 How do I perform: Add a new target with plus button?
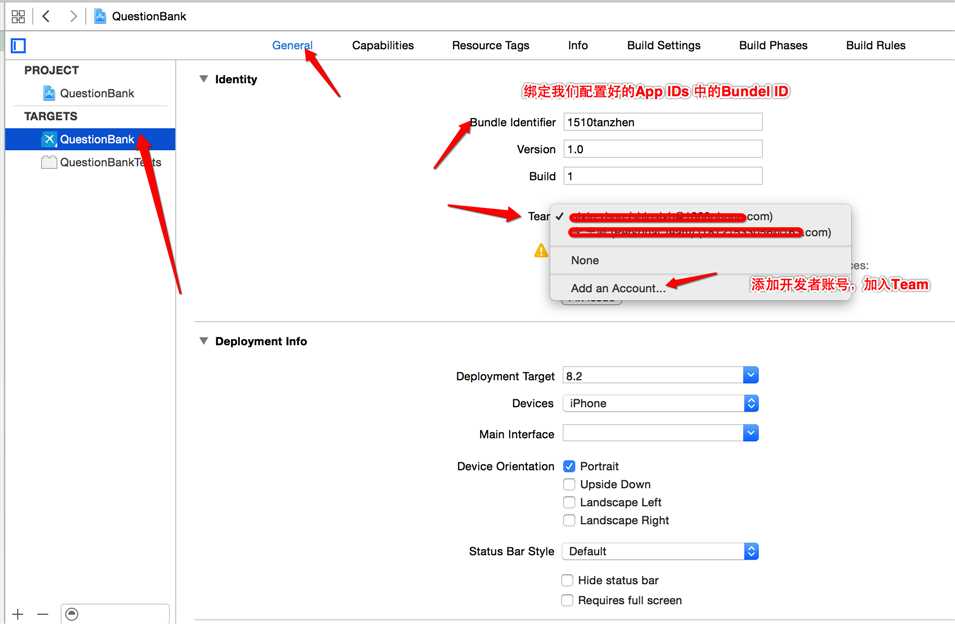click(18, 614)
